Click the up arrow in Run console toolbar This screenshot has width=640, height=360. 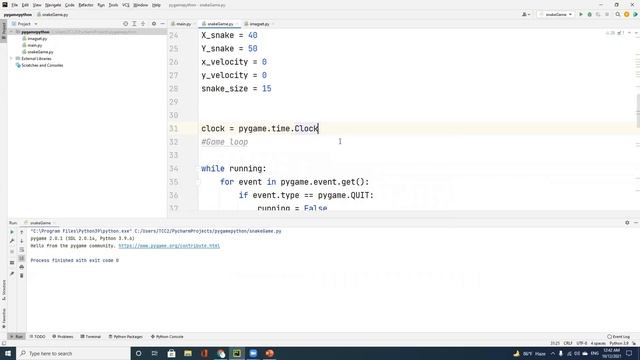pos(22,232)
